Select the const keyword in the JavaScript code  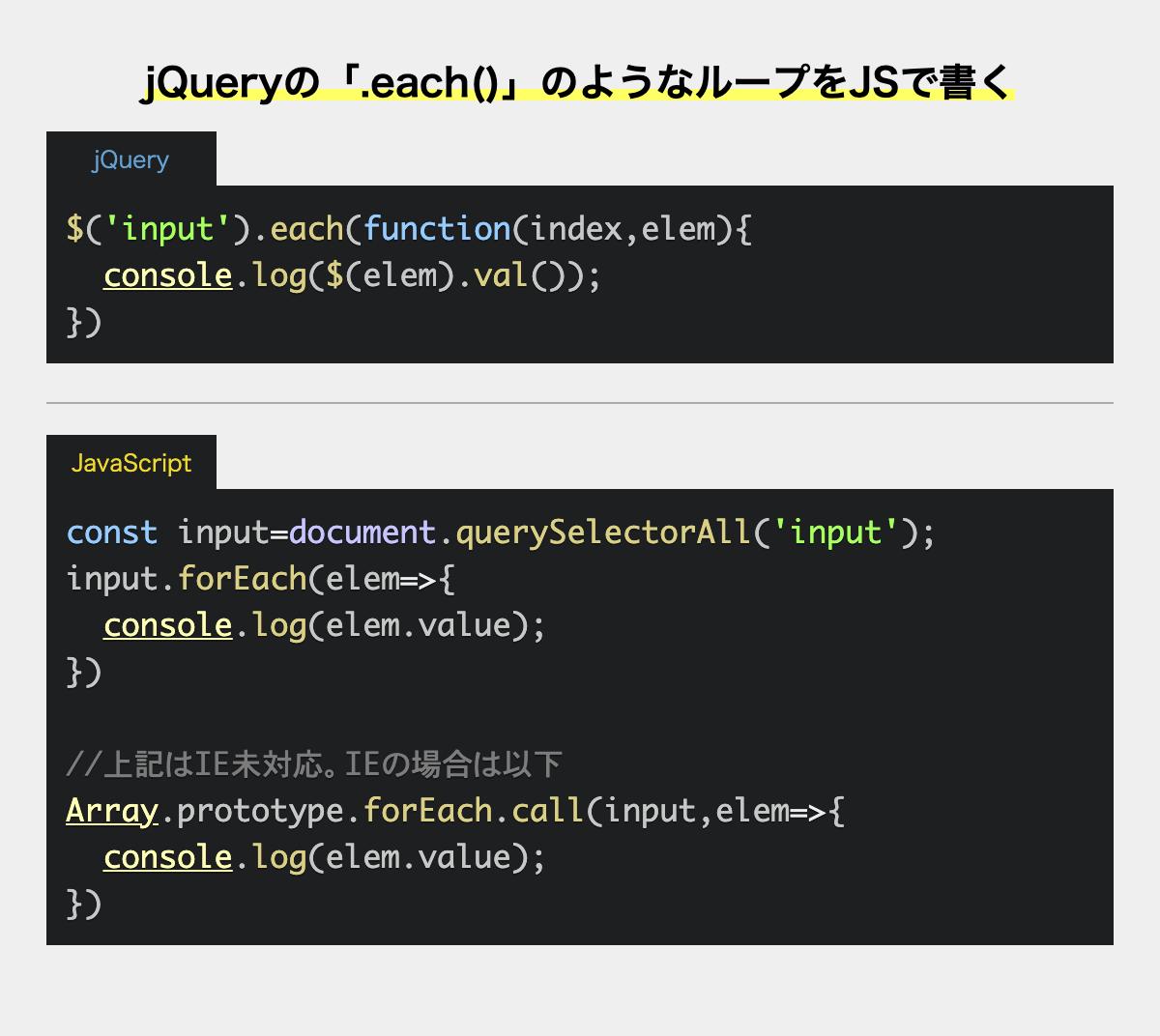[x=110, y=532]
